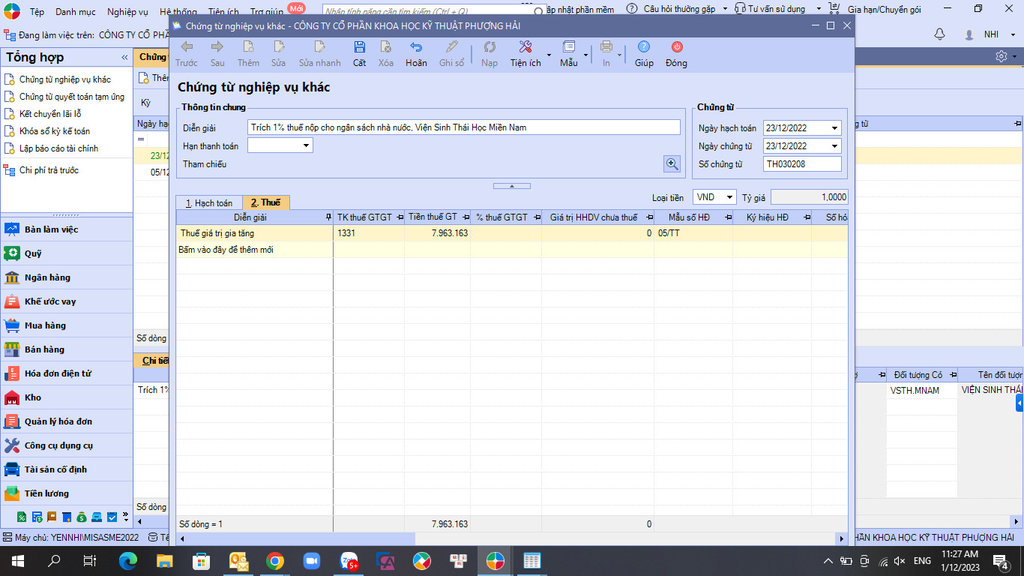Click the Số chứng từ field TH030208
This screenshot has height=576, width=1024.
coord(802,164)
